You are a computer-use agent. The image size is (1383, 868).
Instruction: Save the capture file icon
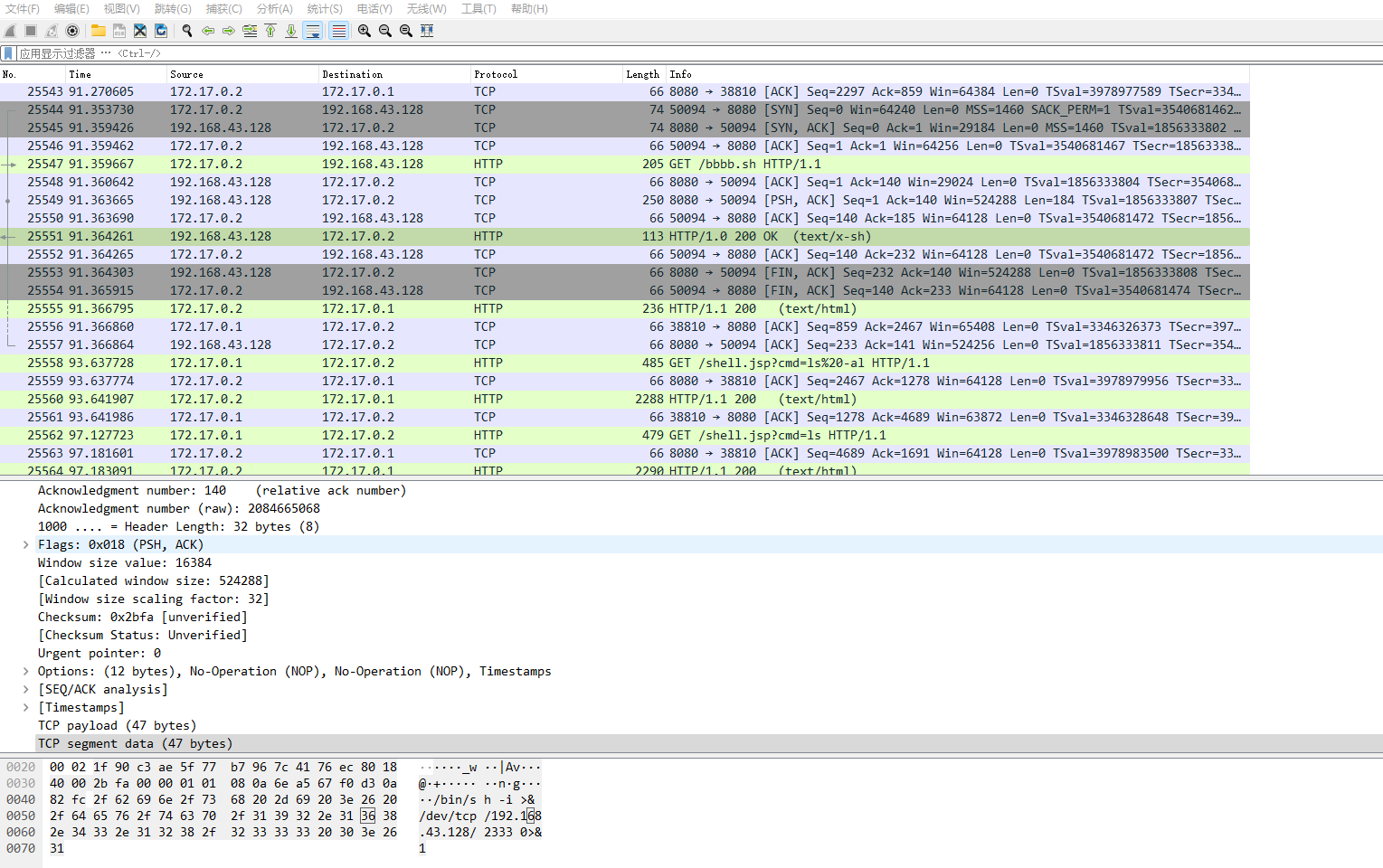coord(119,31)
